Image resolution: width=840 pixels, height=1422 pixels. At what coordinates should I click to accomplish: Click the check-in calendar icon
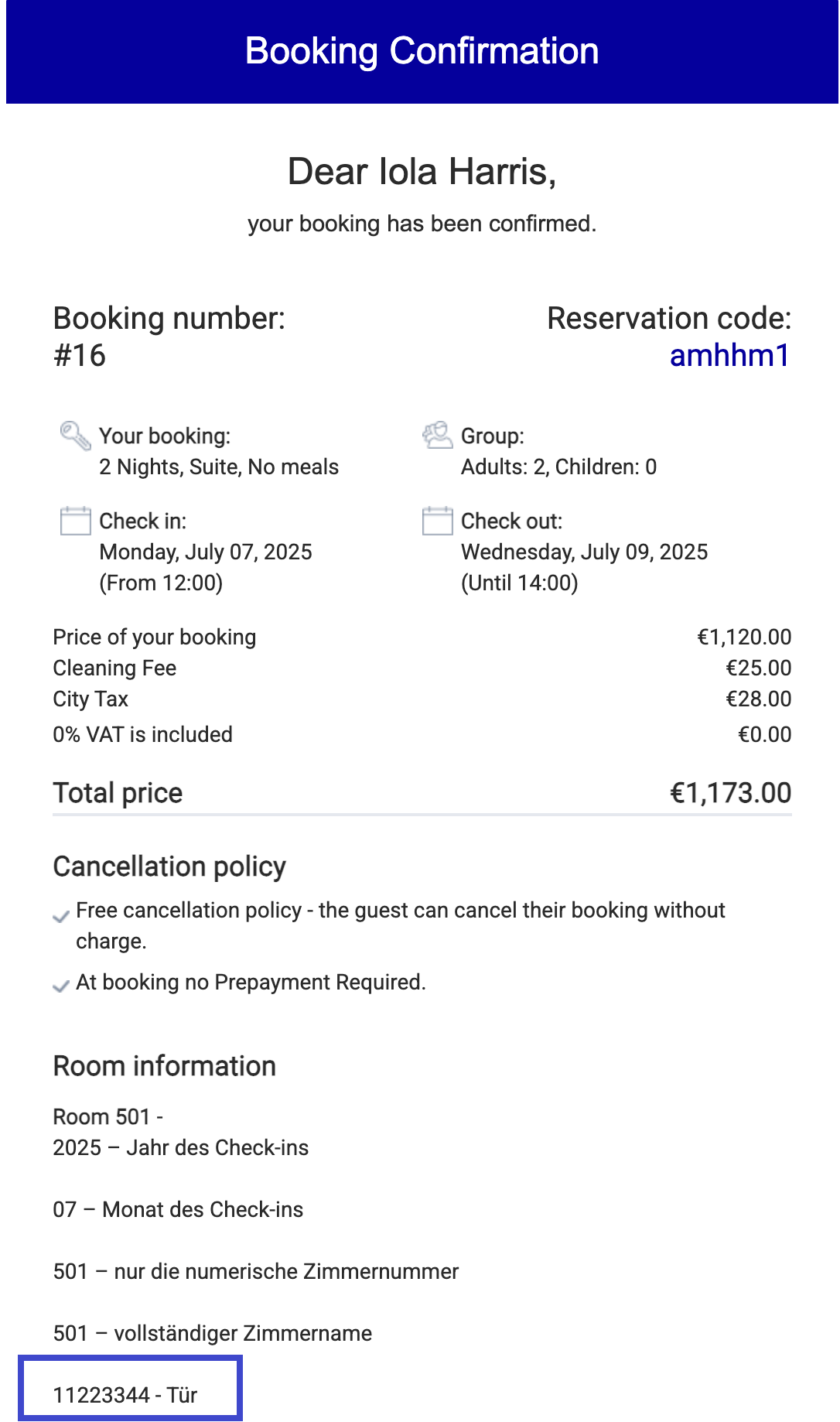click(x=76, y=521)
